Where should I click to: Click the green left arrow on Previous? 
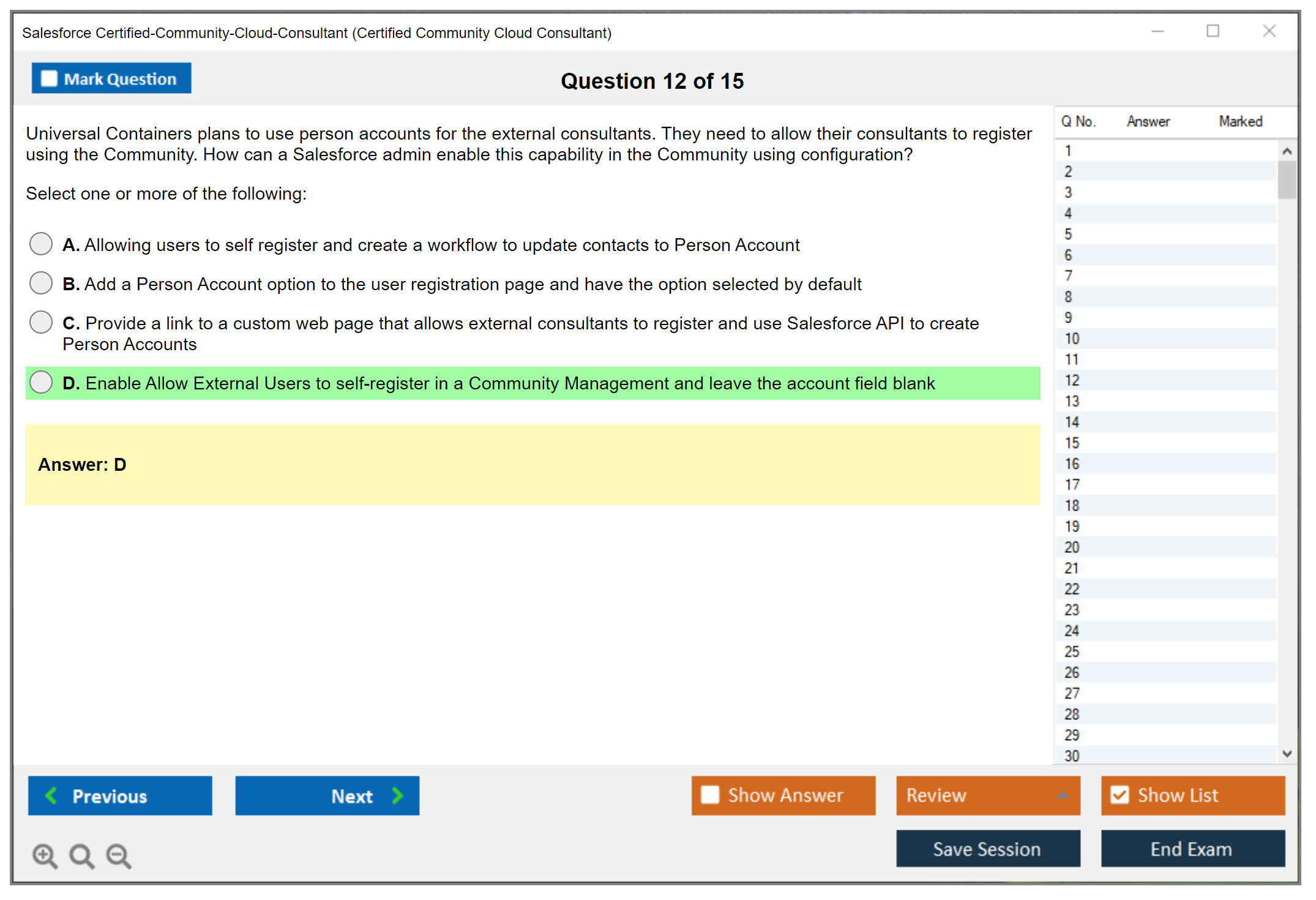(x=51, y=795)
